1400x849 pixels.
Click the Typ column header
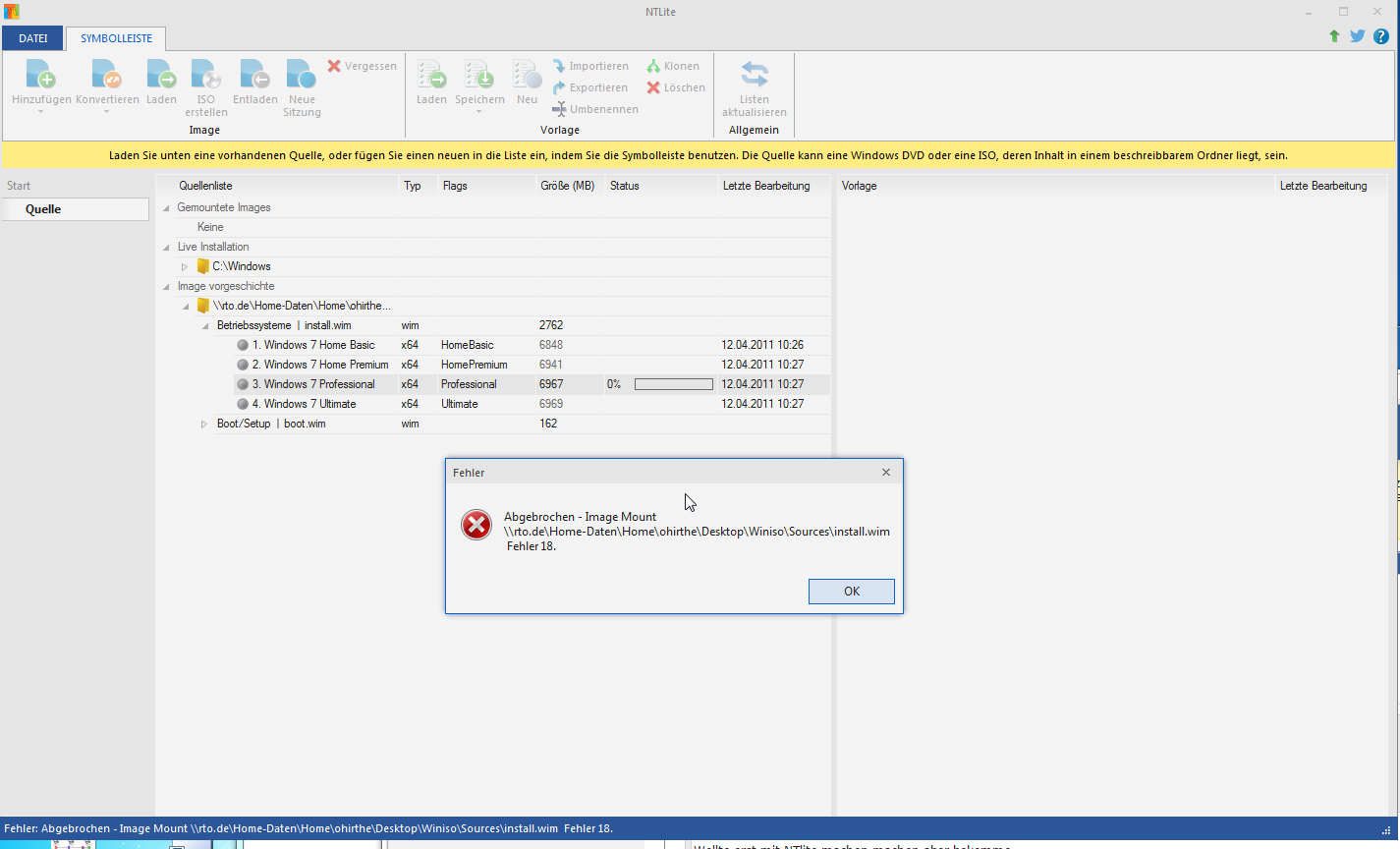tap(418, 186)
